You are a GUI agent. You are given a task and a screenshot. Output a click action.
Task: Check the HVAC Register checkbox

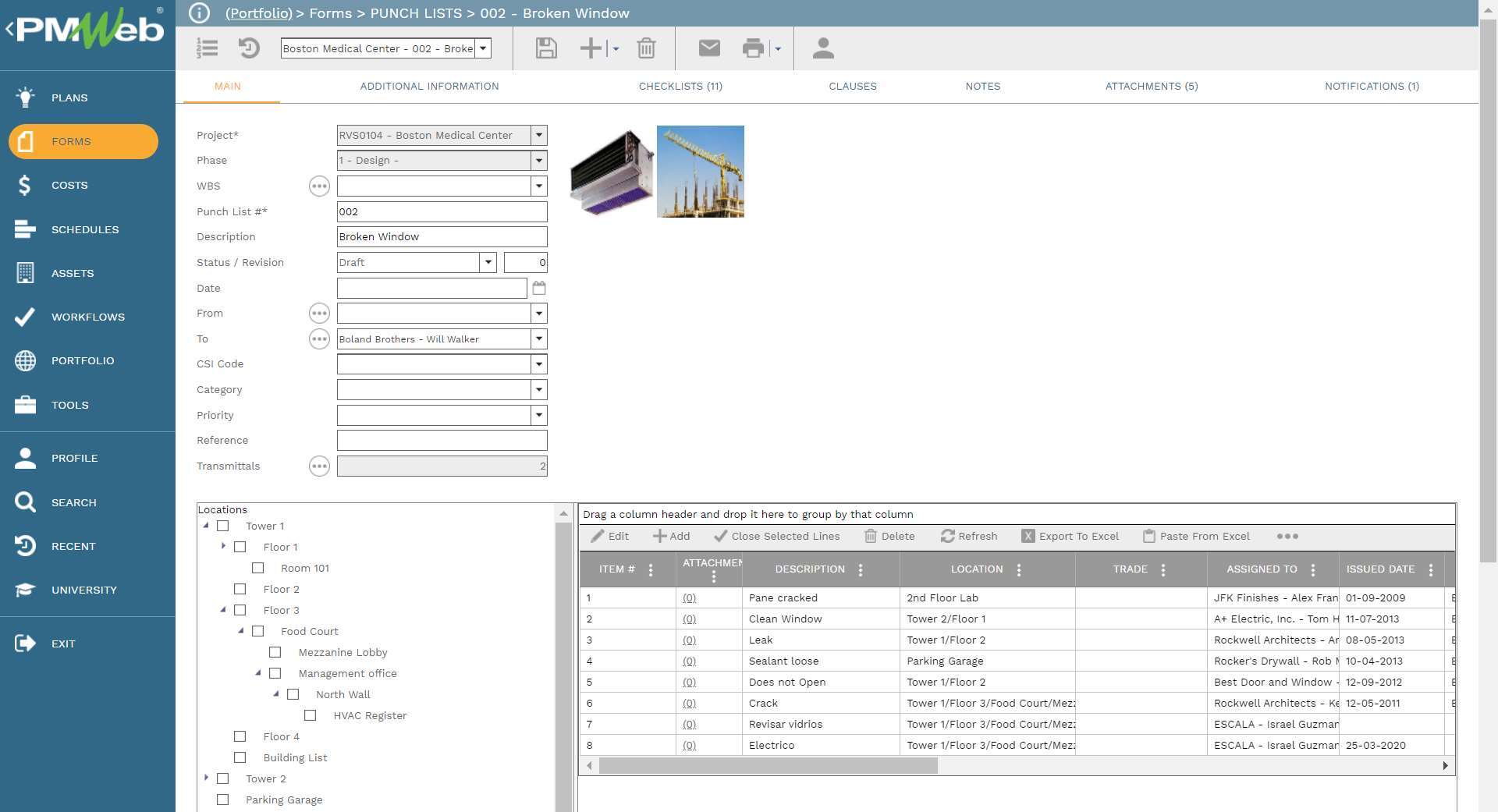click(x=311, y=715)
